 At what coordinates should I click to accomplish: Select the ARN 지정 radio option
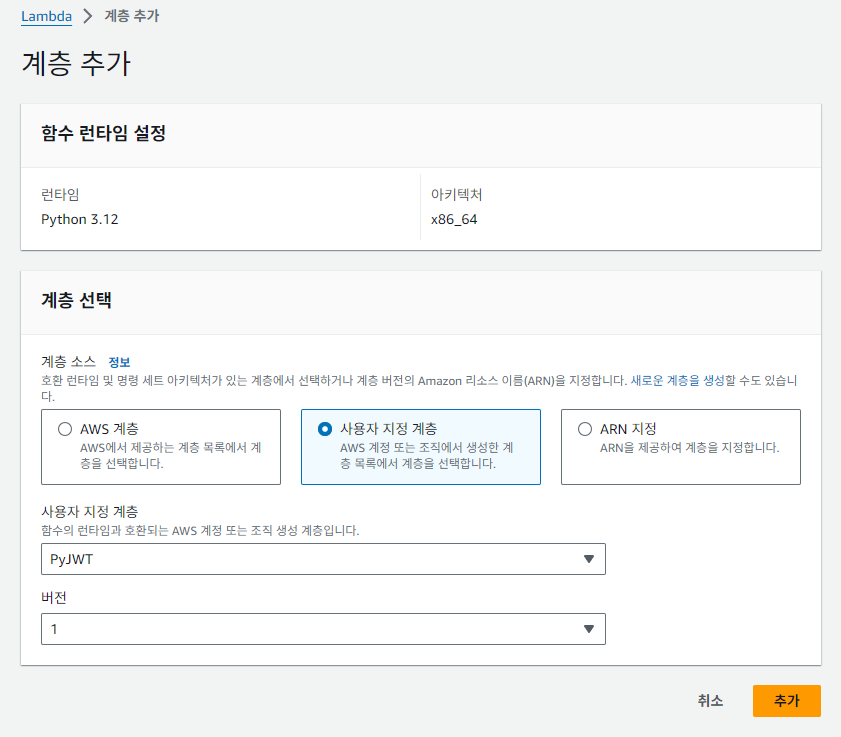[x=585, y=429]
